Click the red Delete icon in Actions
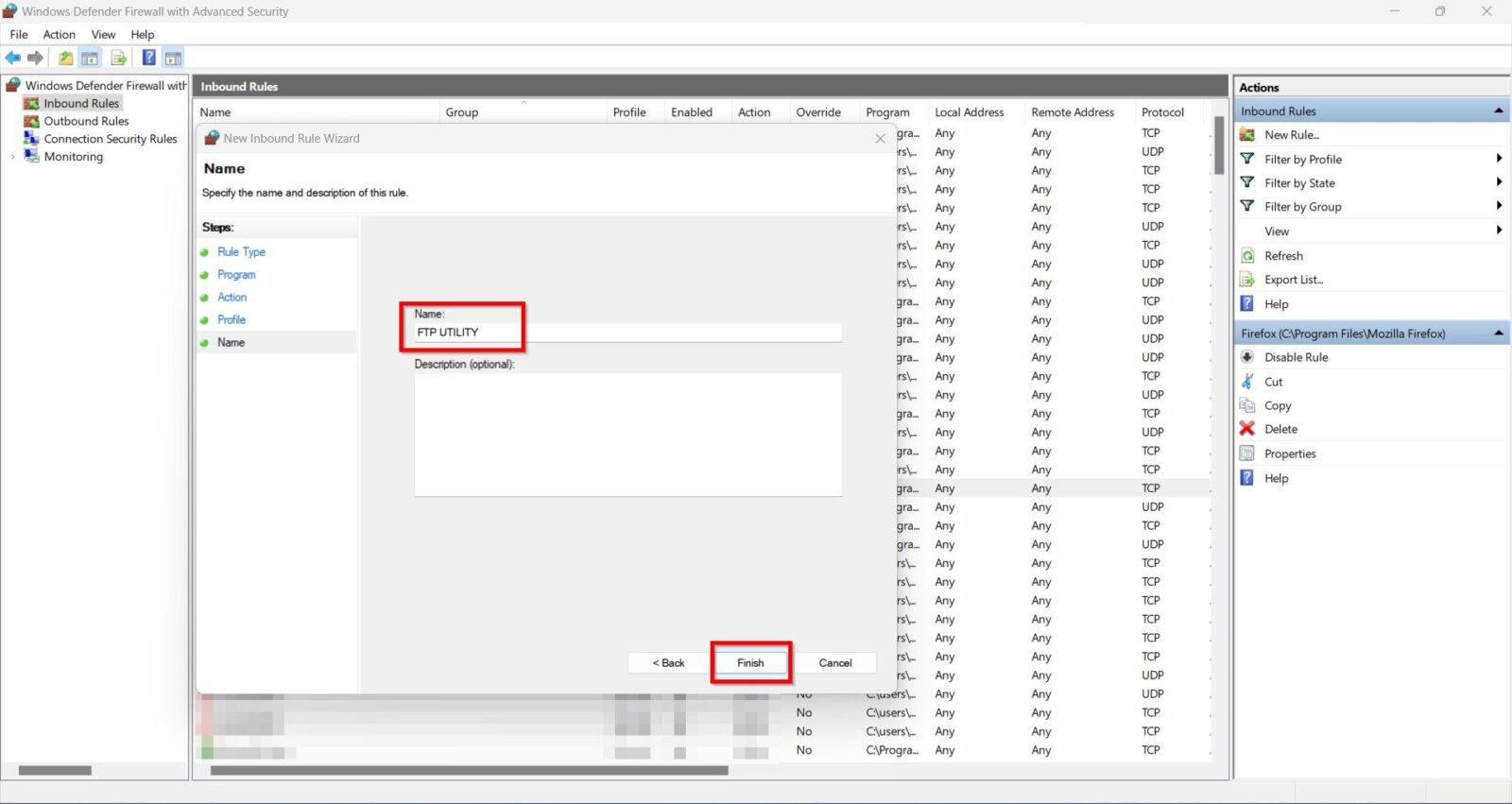This screenshot has width=1512, height=804. click(x=1247, y=429)
